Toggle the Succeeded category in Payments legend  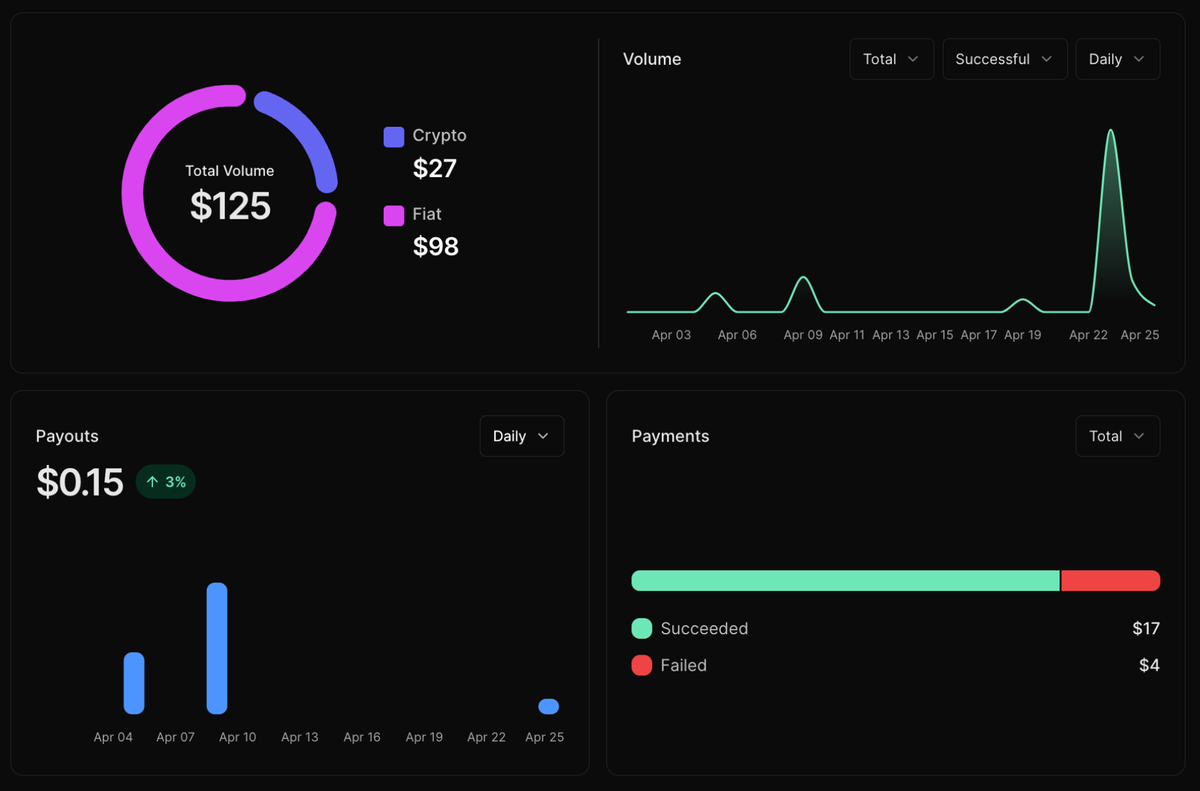coord(703,629)
